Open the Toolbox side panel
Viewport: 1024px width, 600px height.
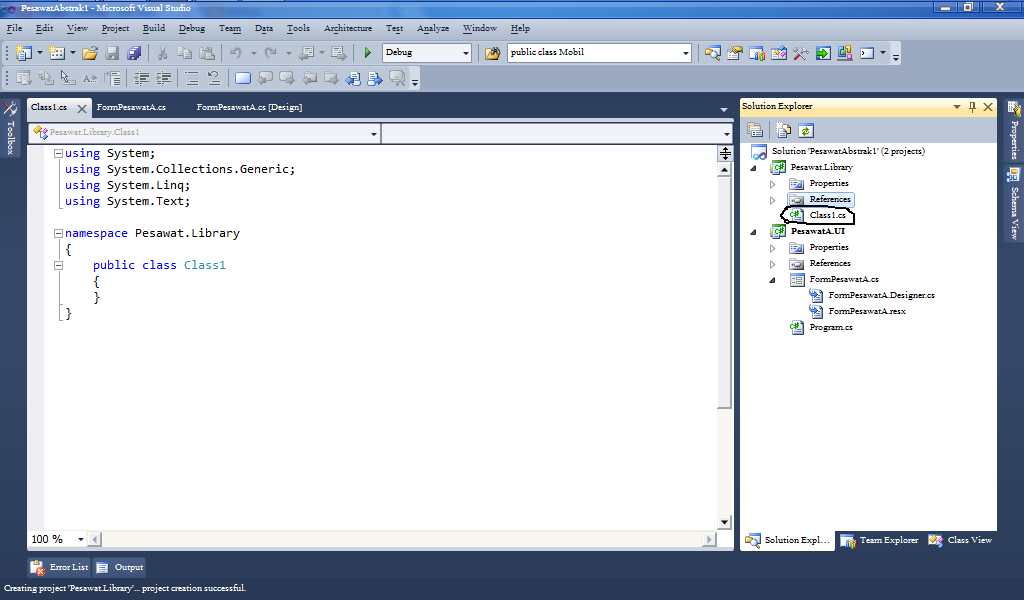[x=10, y=128]
